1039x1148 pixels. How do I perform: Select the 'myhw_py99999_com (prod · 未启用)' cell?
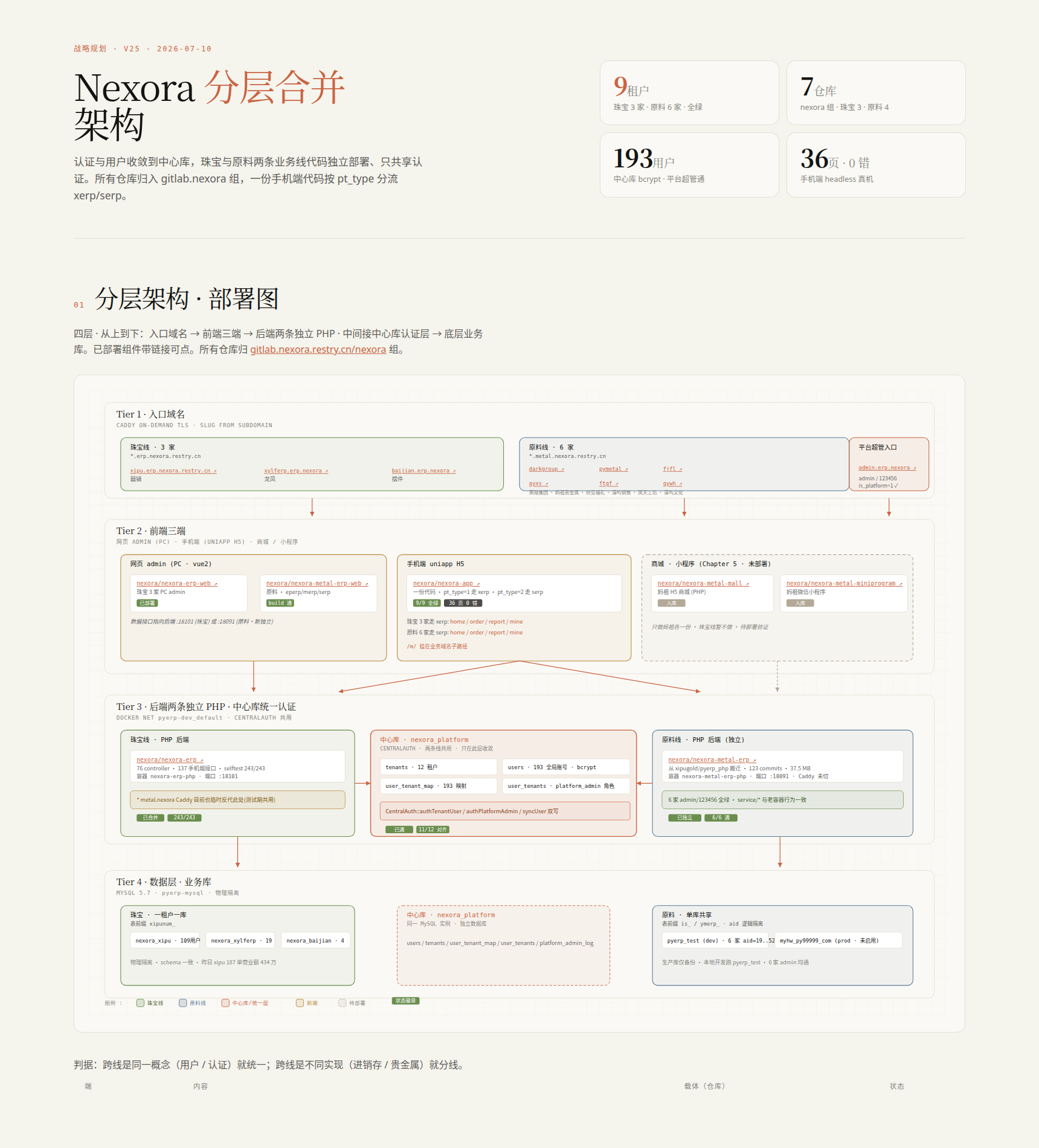coord(838,941)
